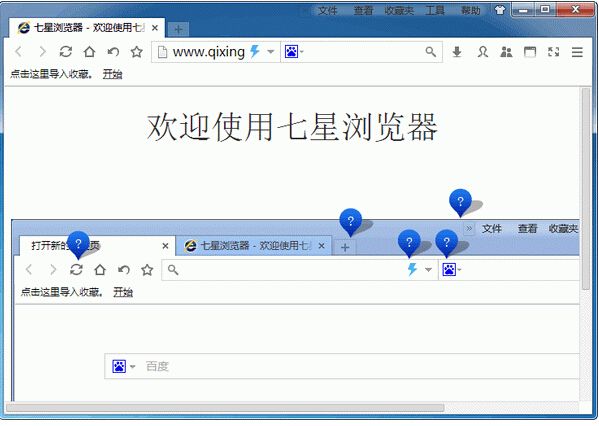Click the 点击这里导入收藏。 text in top bar
The height and width of the screenshot is (426, 599).
(52, 74)
